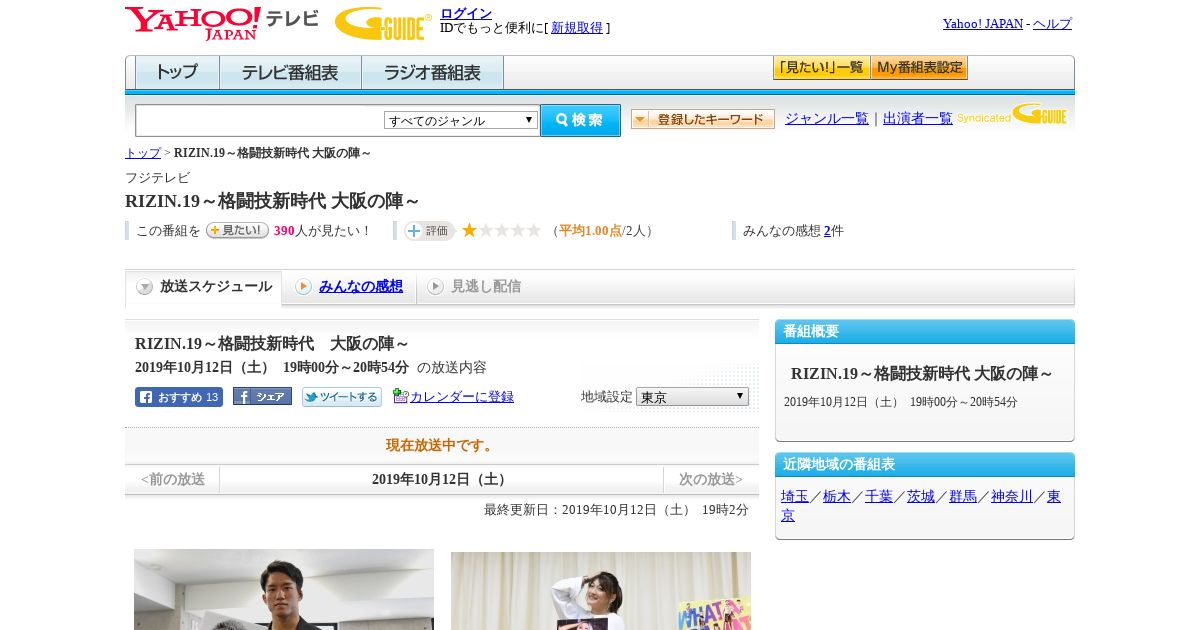Open the Syndicated G-Guide logo by search
Viewport: 1200px width, 630px height.
[x=1012, y=114]
